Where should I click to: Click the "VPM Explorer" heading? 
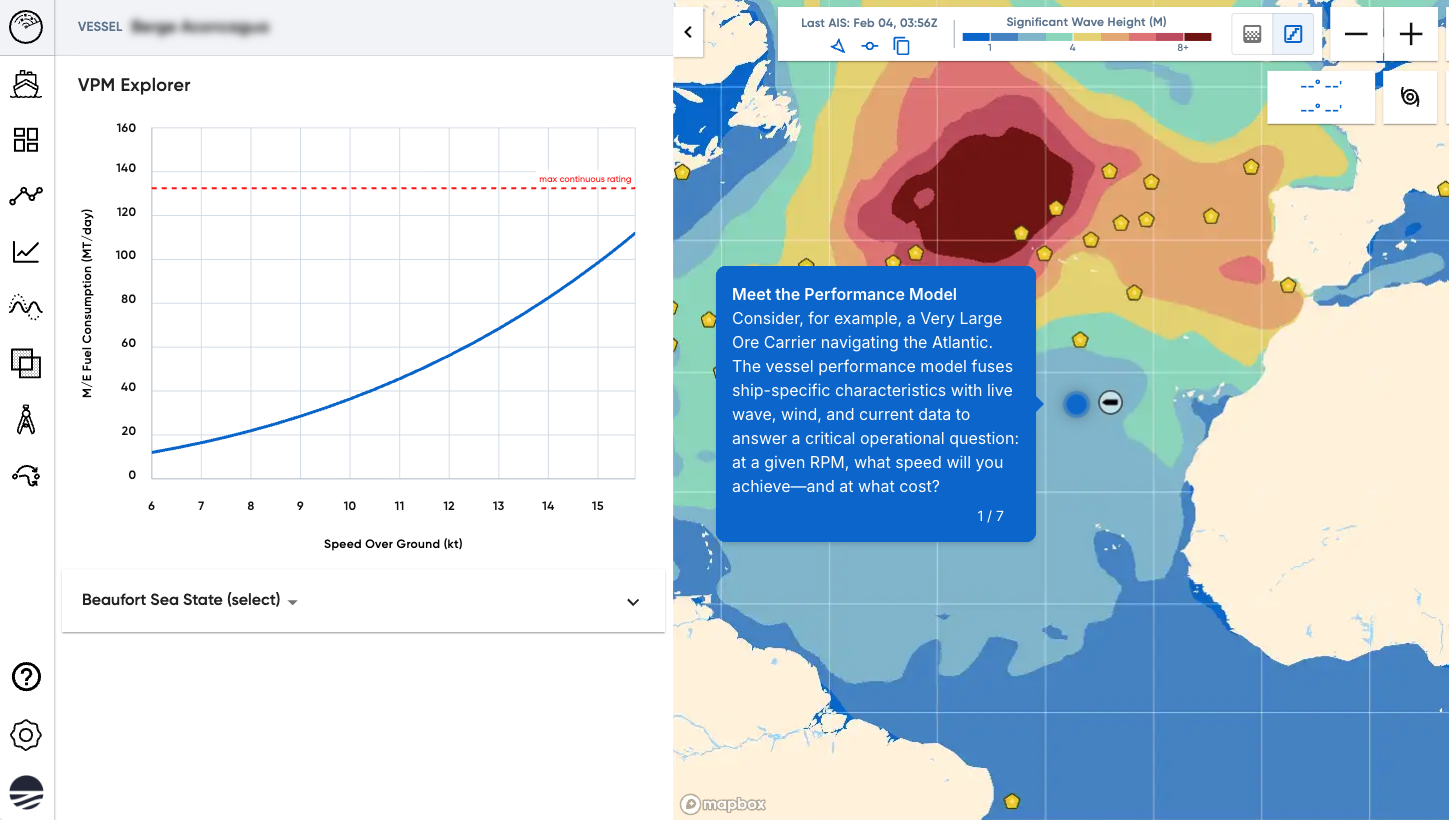(x=134, y=85)
